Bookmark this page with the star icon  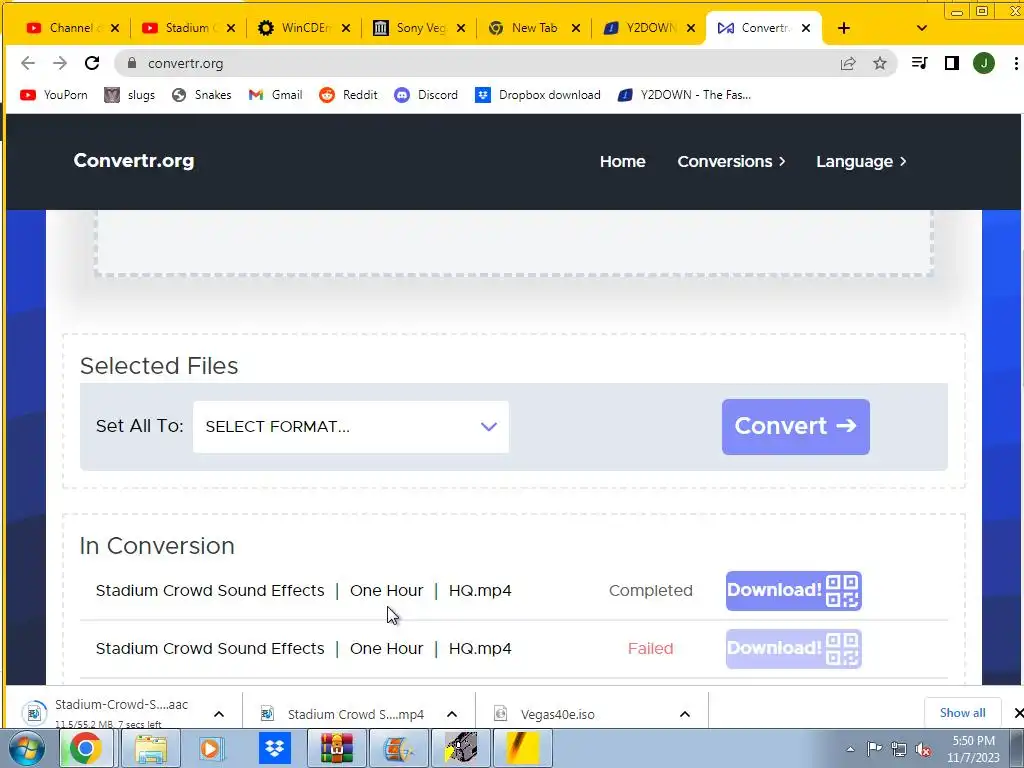tap(880, 63)
